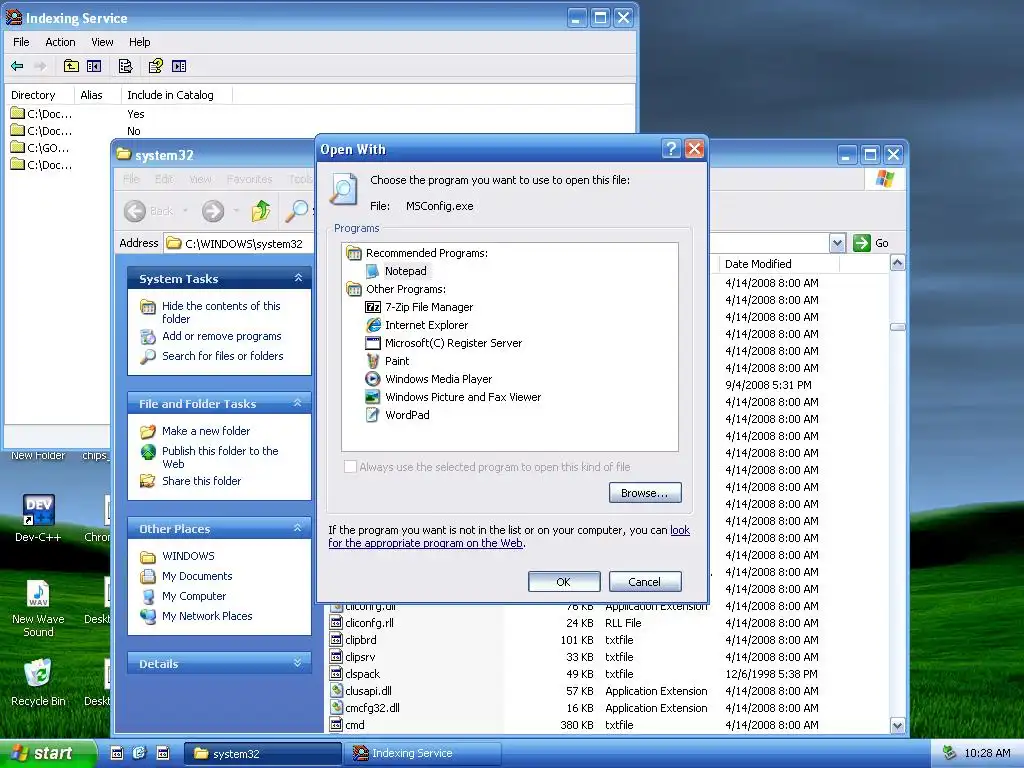1024x768 pixels.
Task: Go to WINDOWS in Other Places
Action: click(x=188, y=556)
